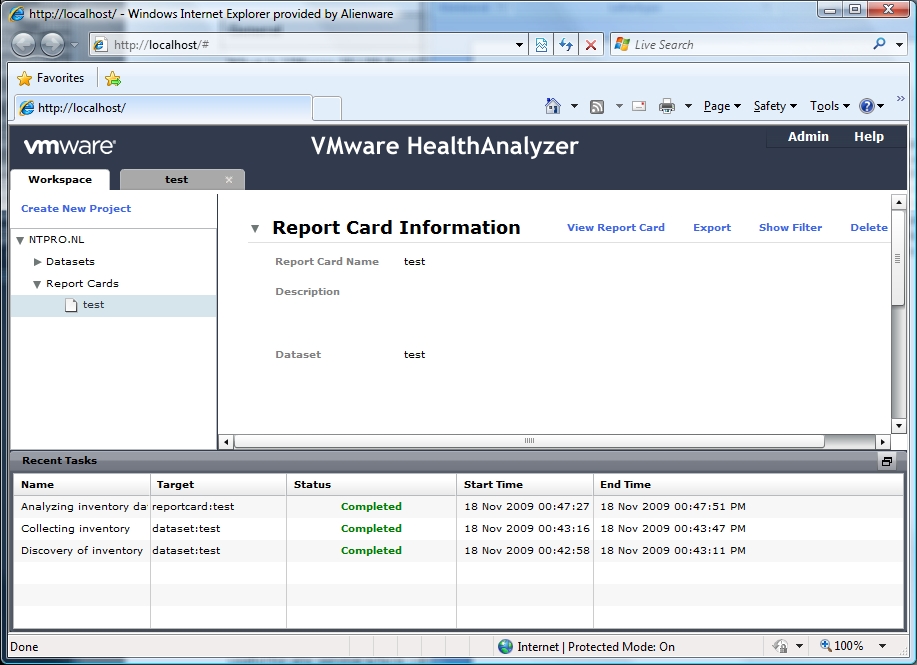Run search with the magnifier icon
This screenshot has height=665, width=917.
879,44
